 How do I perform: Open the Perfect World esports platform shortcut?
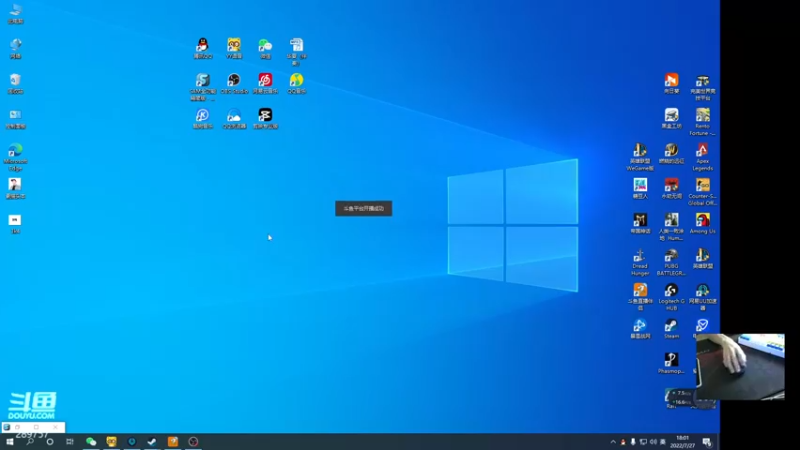[x=703, y=87]
